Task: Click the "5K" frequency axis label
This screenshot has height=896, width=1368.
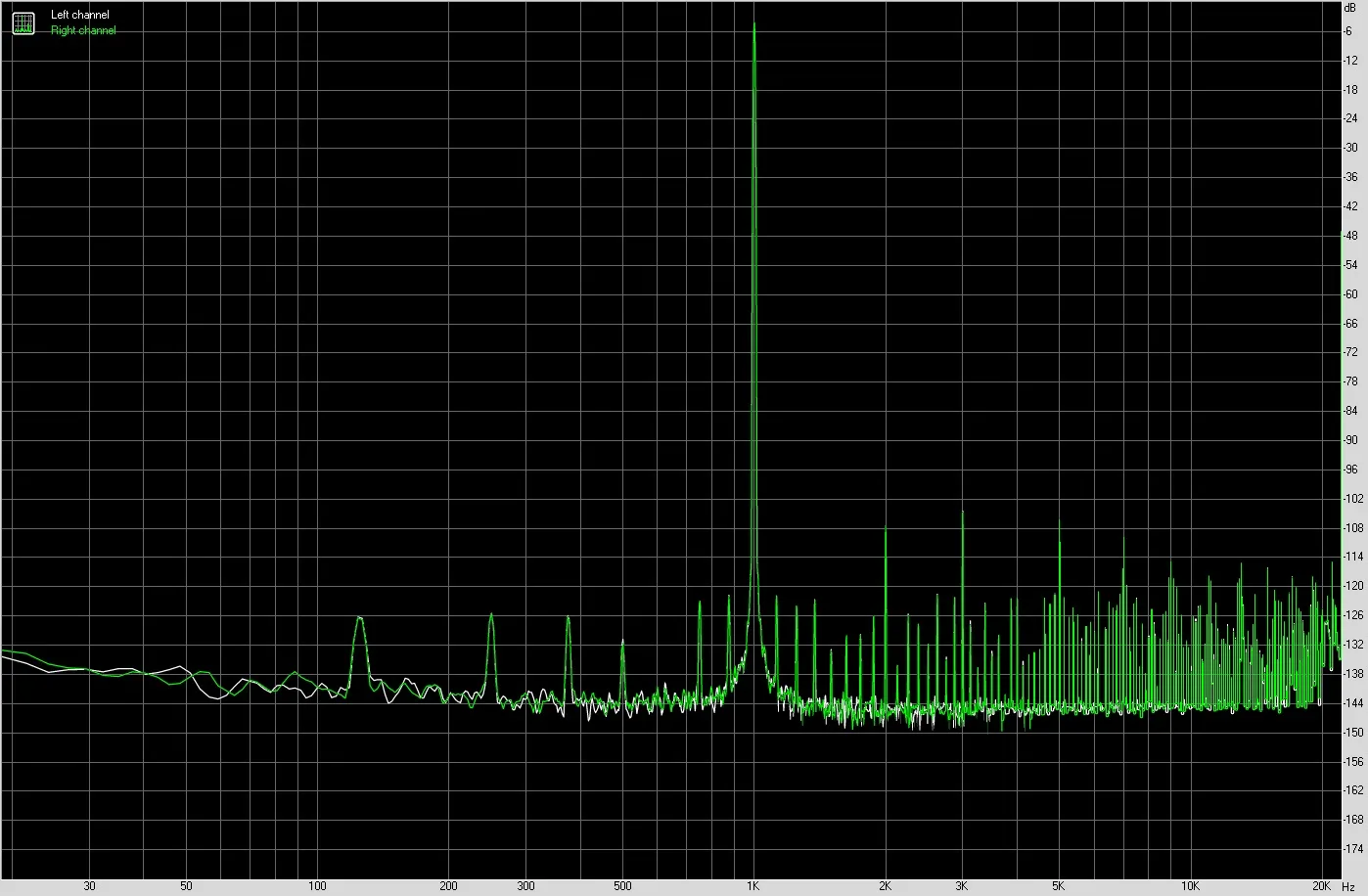Action: [x=1059, y=886]
